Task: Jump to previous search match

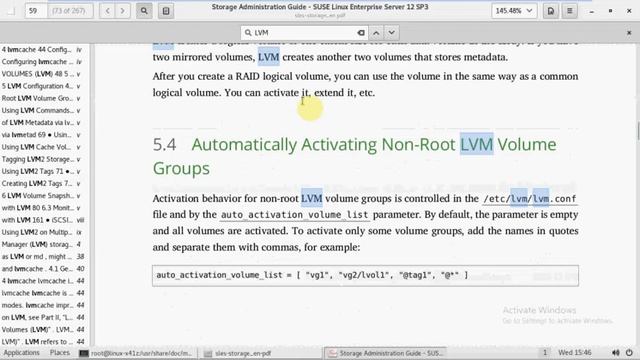Action: coord(376,33)
